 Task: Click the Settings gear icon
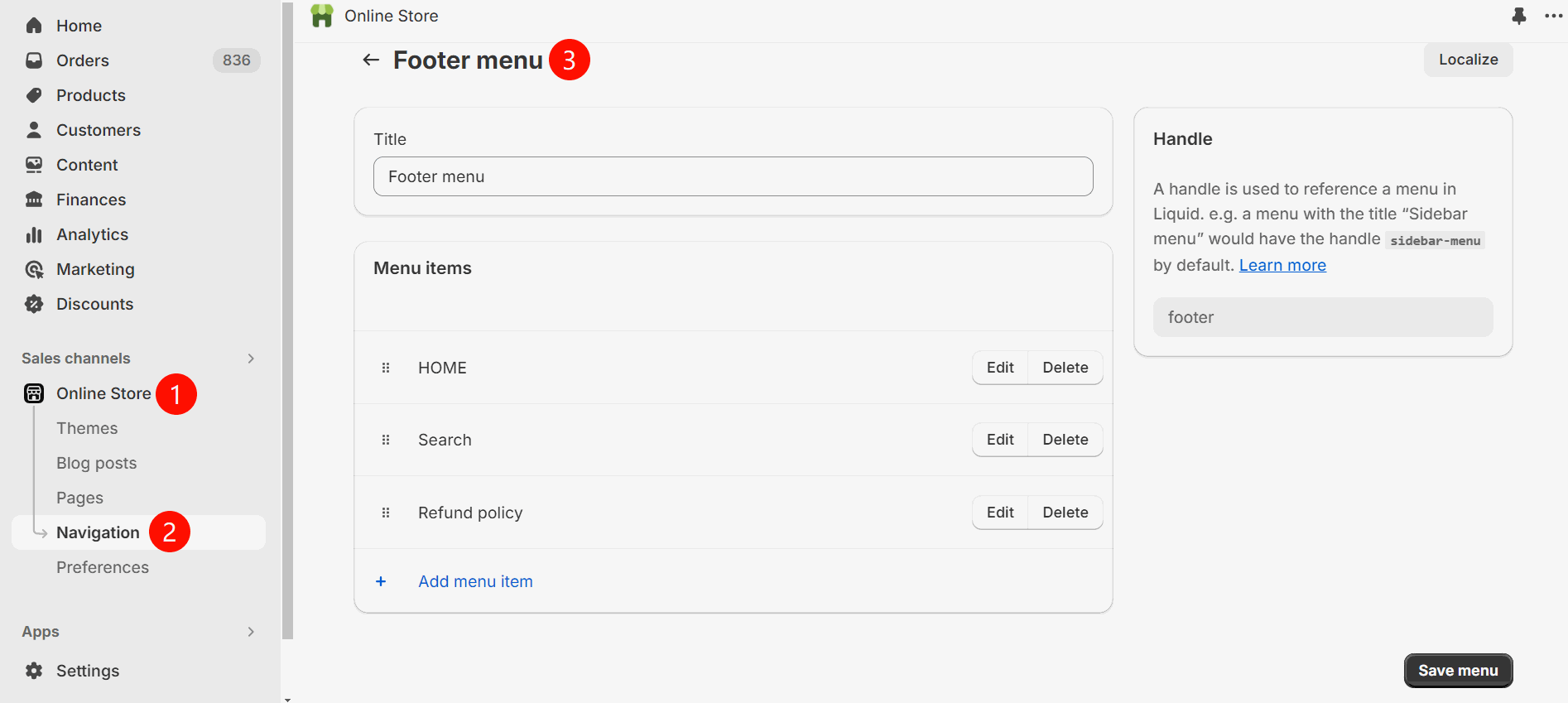pyautogui.click(x=34, y=671)
